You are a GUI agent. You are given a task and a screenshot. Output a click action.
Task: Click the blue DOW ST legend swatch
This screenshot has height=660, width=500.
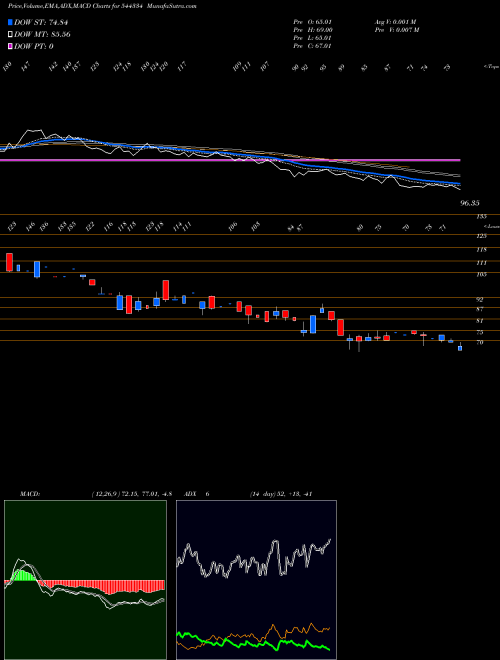point(10,23)
